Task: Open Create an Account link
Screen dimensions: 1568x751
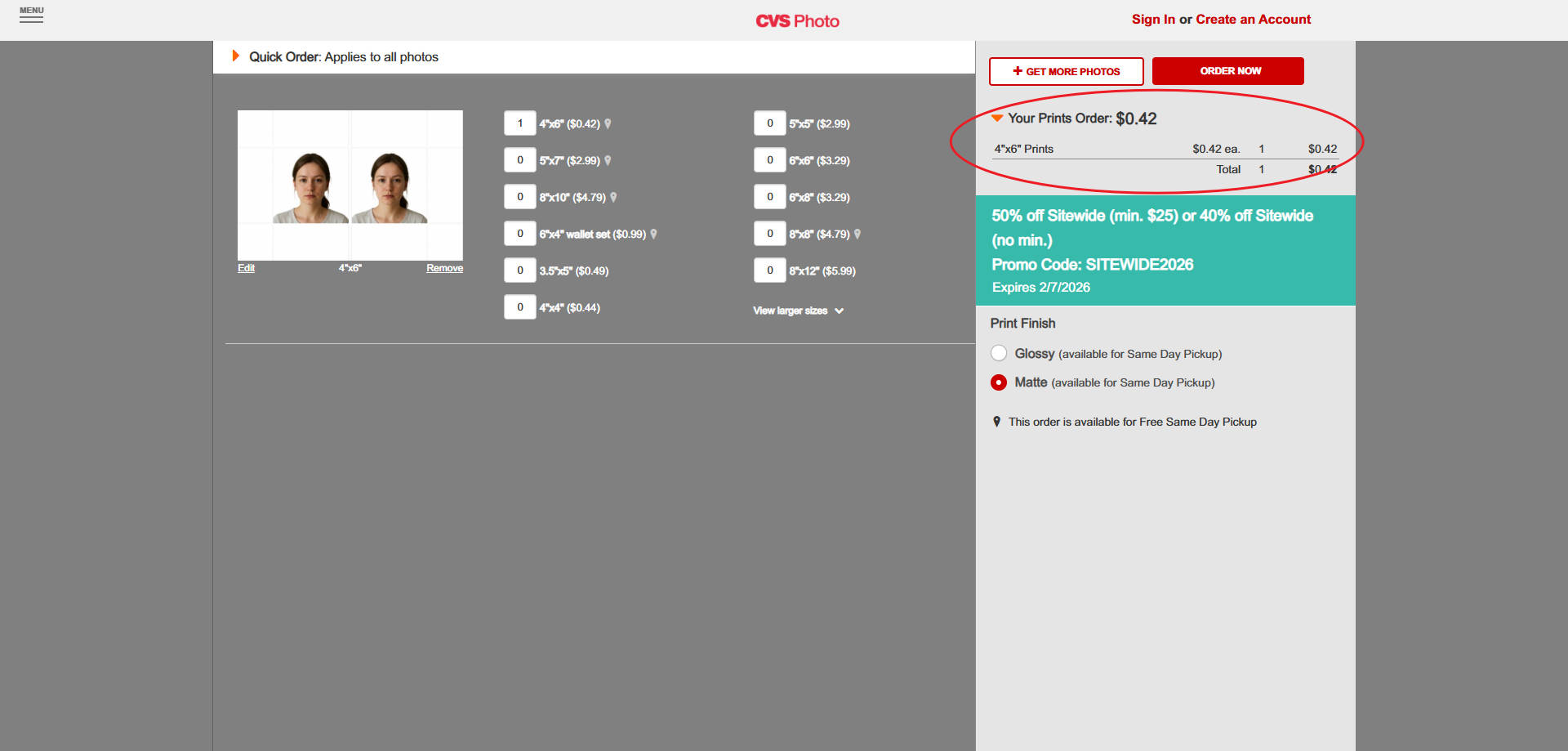Action: point(1253,19)
